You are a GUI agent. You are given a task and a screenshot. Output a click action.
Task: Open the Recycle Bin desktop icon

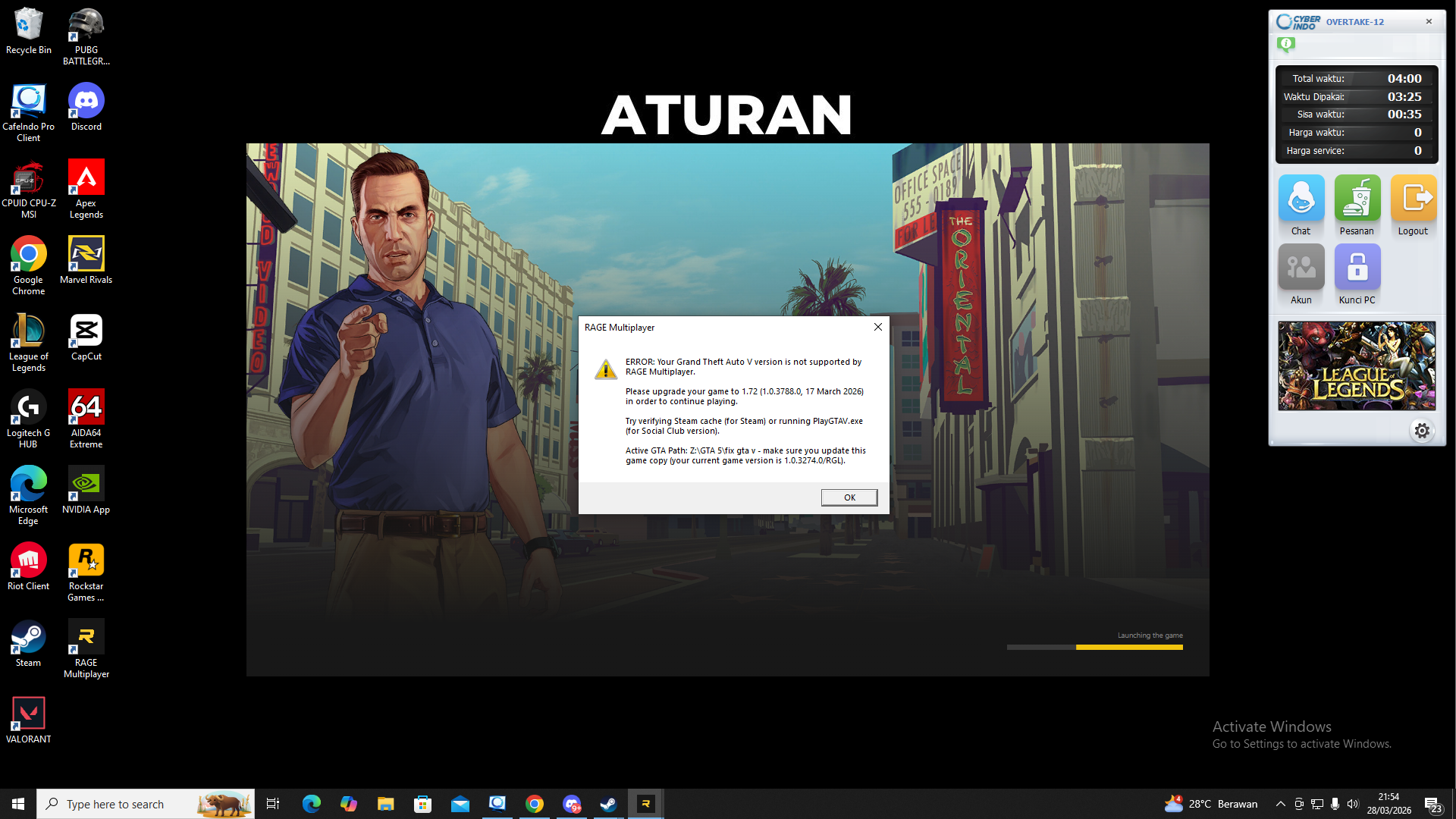(29, 31)
